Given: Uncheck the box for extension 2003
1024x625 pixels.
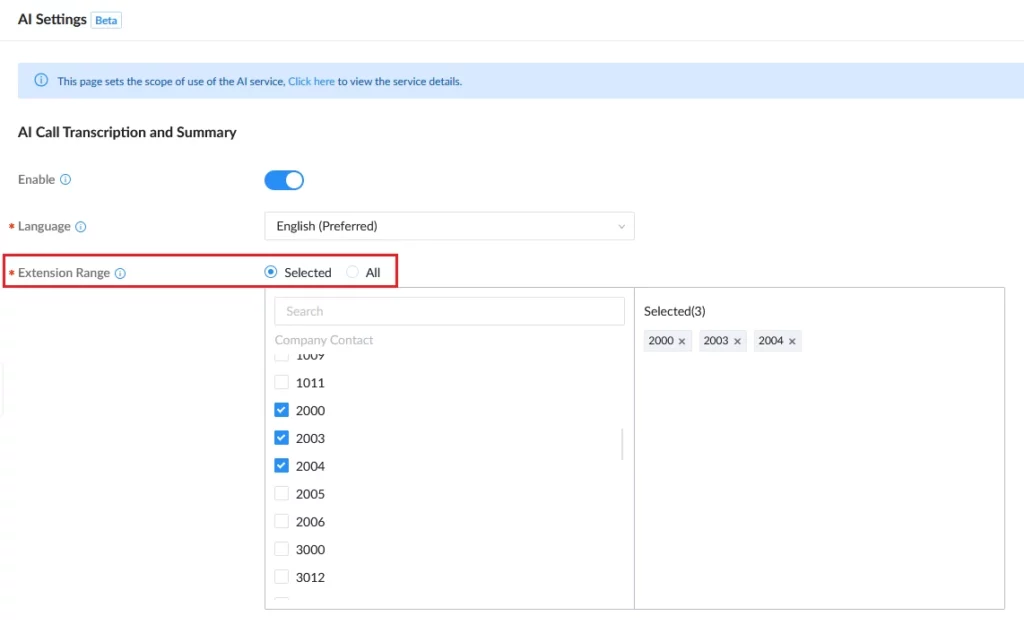Looking at the screenshot, I should pyautogui.click(x=281, y=438).
